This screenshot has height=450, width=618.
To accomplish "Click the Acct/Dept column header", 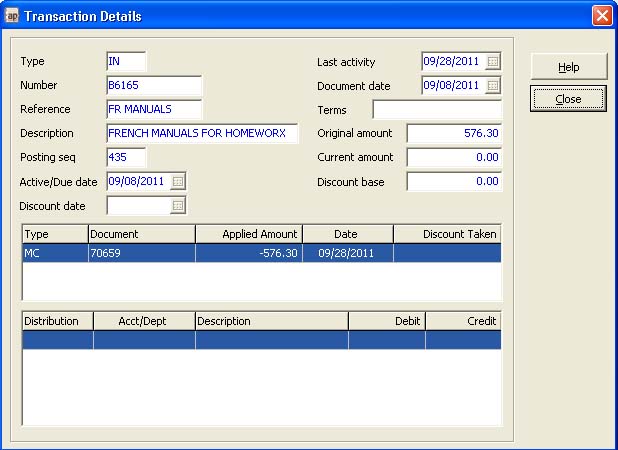I will (x=143, y=321).
